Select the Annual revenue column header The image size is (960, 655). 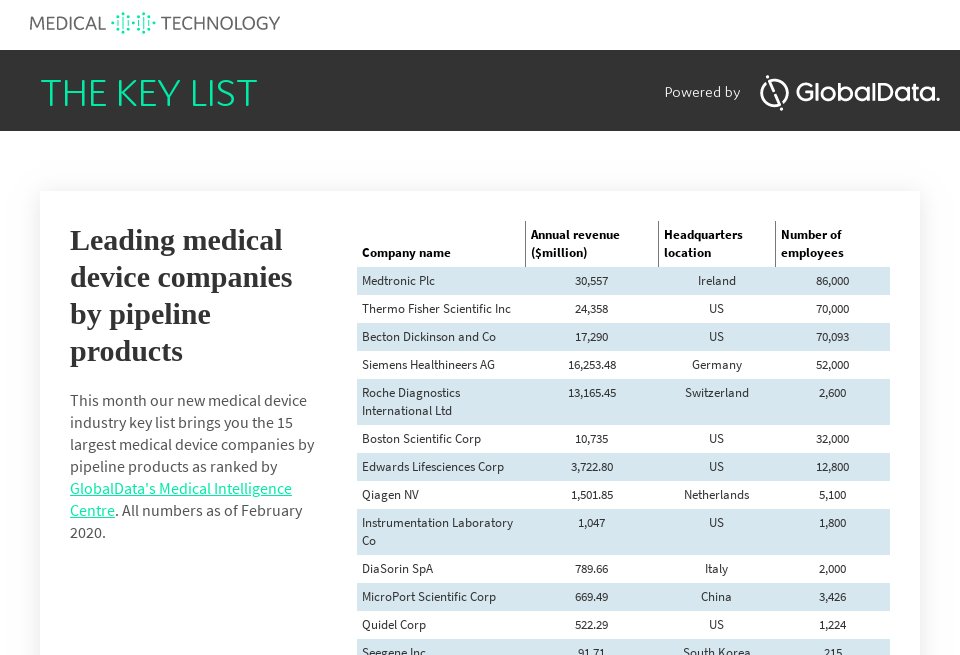point(575,244)
